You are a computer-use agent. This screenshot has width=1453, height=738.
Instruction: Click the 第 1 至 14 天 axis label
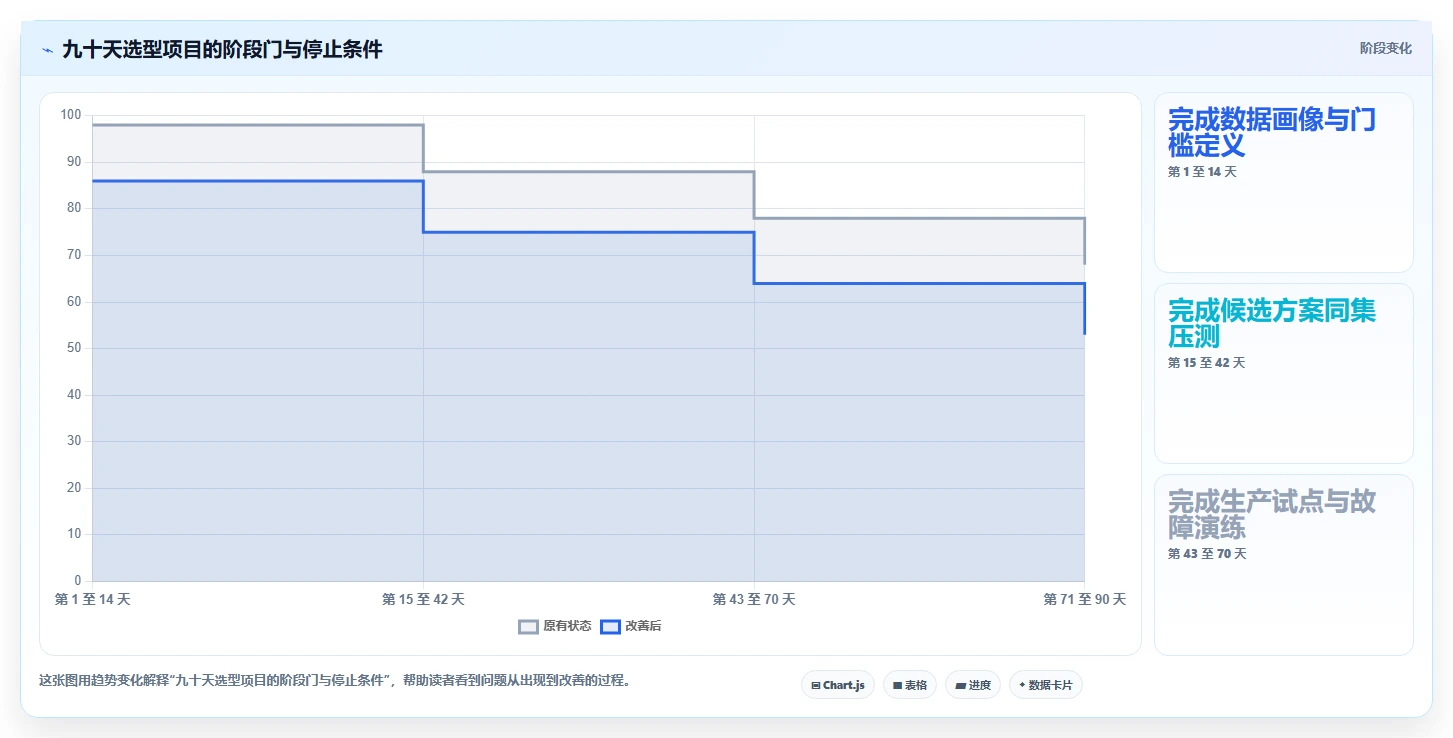point(92,599)
